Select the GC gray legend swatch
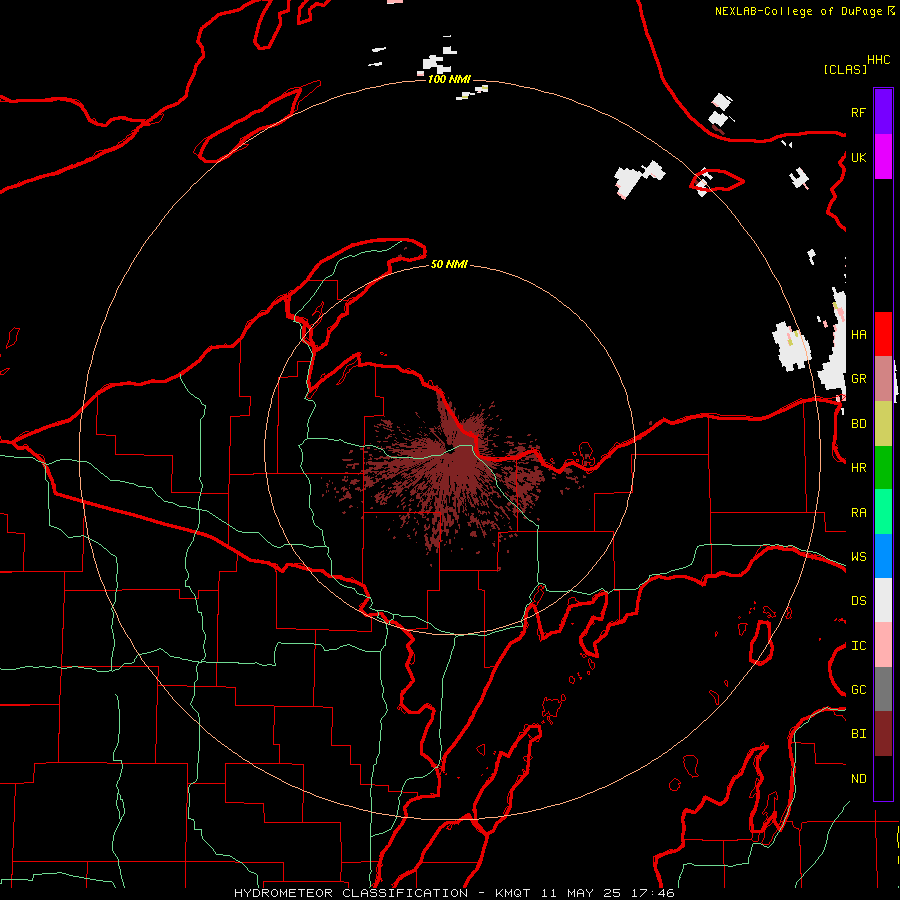This screenshot has width=900, height=900. click(x=883, y=689)
